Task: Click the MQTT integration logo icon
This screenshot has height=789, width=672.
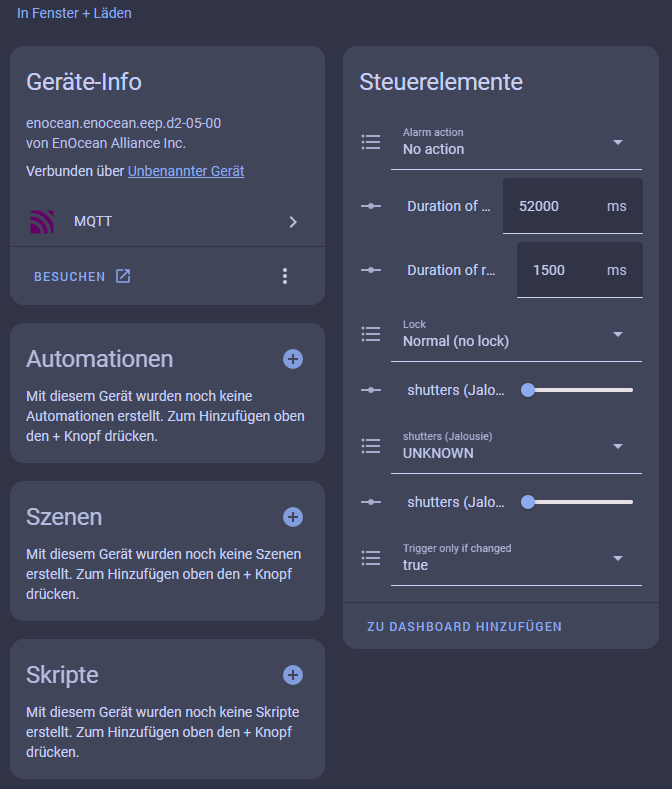Action: pyautogui.click(x=42, y=222)
